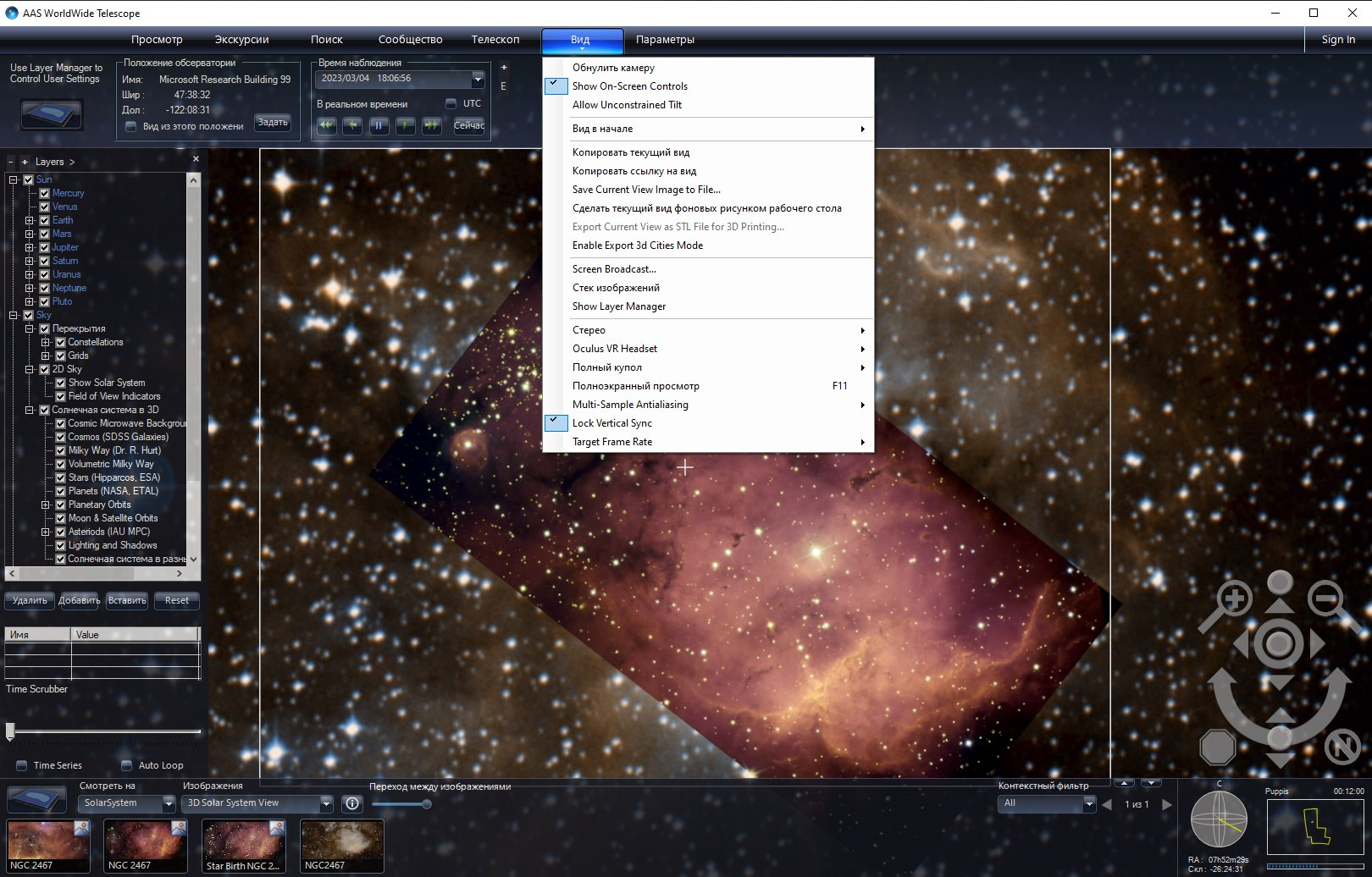Click the image crossfade slider handle
The image size is (1372, 877).
tap(427, 804)
